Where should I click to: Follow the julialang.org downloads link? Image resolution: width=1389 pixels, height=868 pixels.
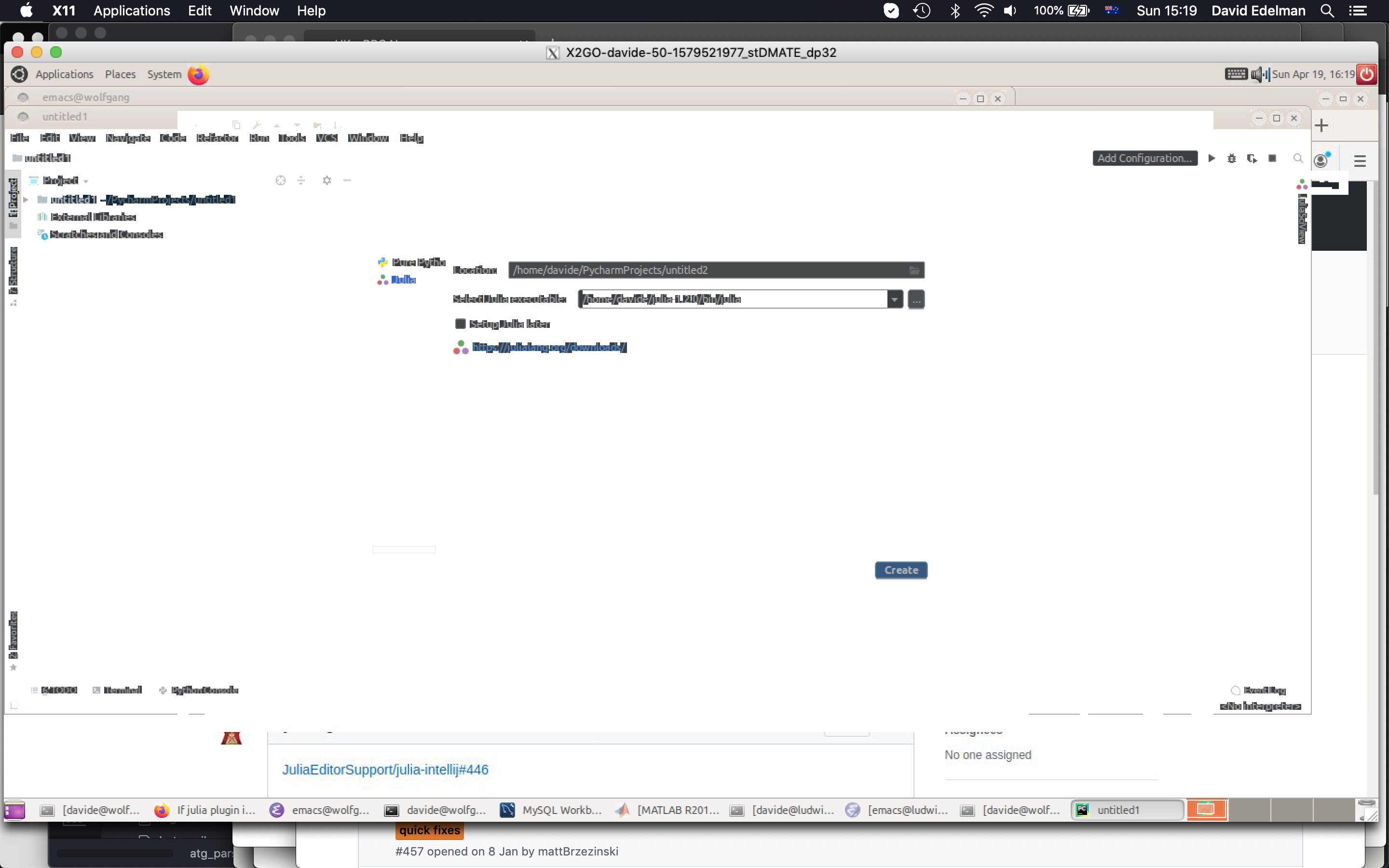(549, 347)
